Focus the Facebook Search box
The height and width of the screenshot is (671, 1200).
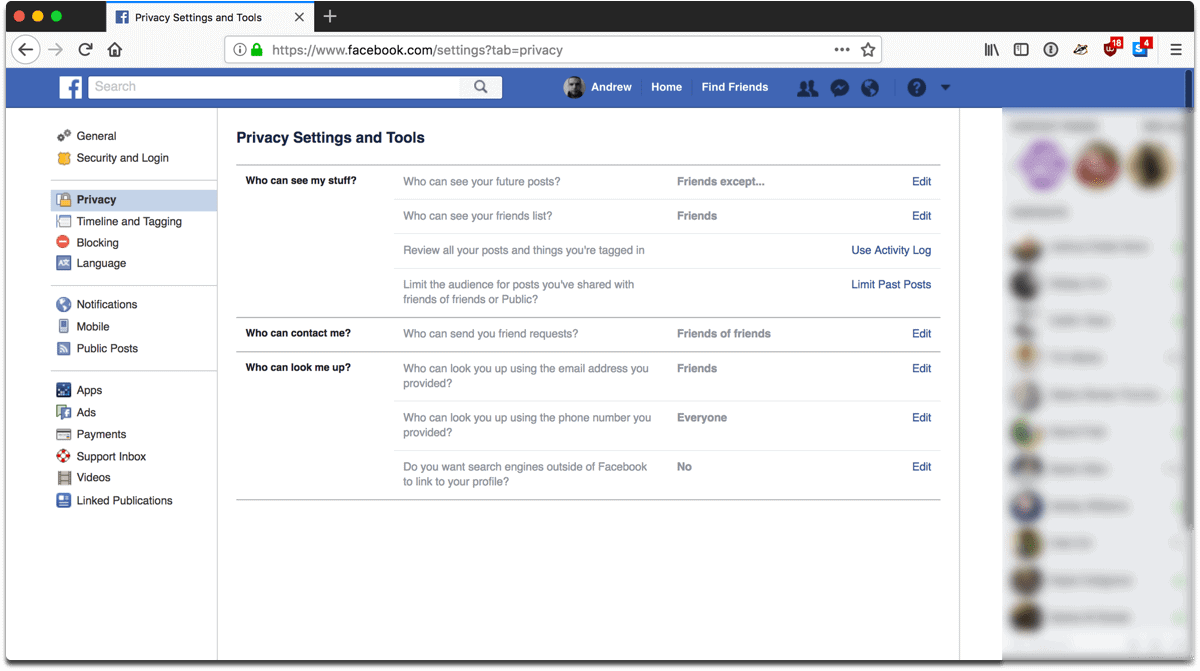pos(275,87)
